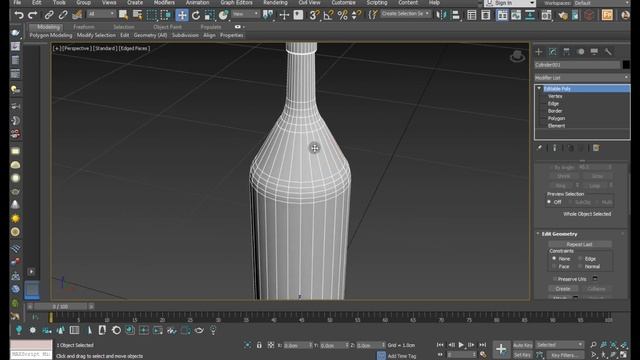Set Constraints to Normal
Image resolution: width=640 pixels, height=360 pixels.
(x=580, y=266)
